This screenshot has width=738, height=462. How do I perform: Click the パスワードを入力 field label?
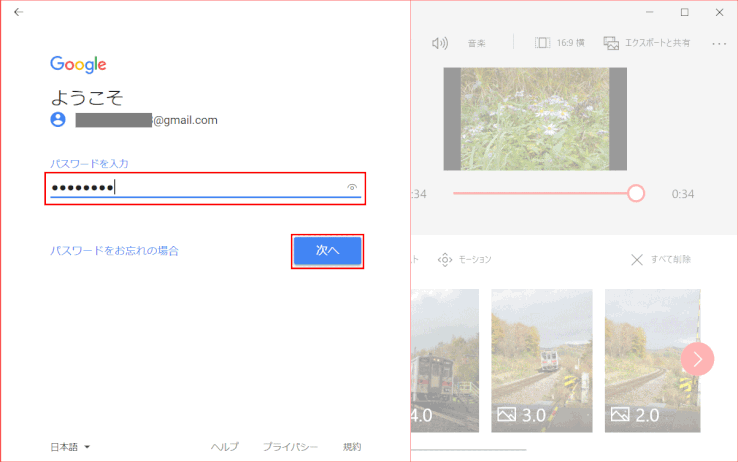89,164
